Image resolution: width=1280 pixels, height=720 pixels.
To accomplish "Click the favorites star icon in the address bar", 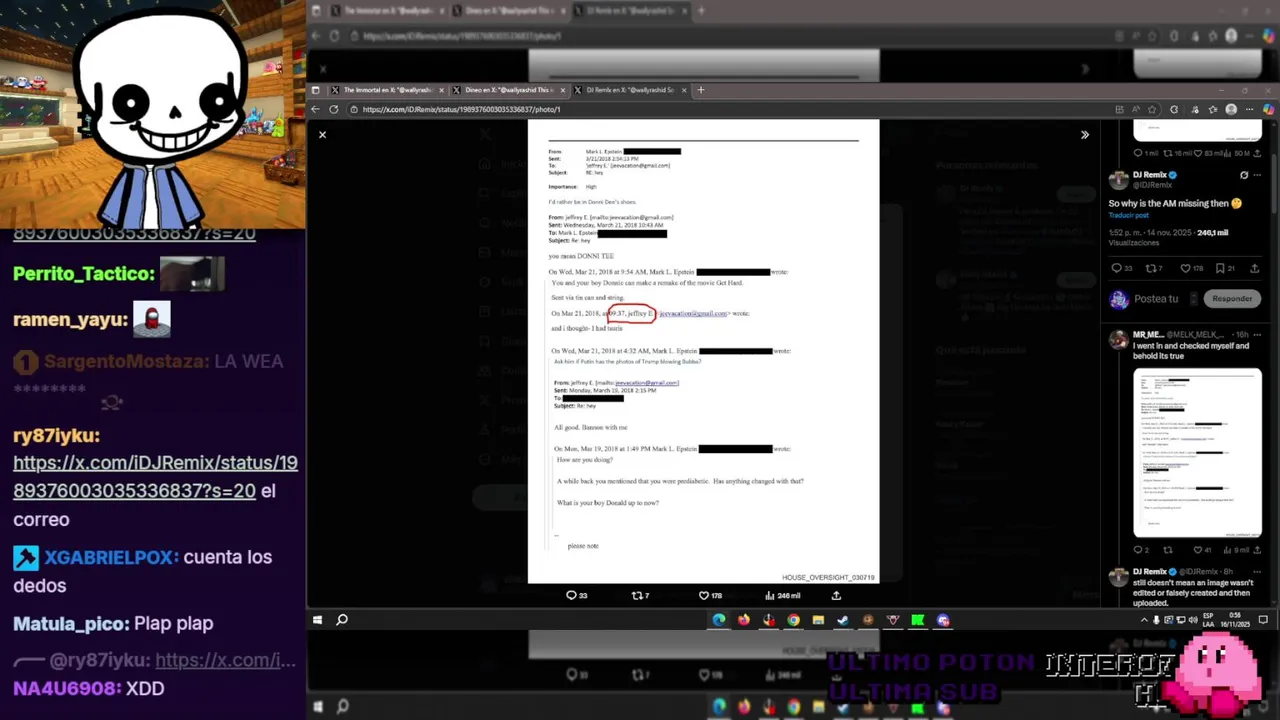I will (1152, 109).
